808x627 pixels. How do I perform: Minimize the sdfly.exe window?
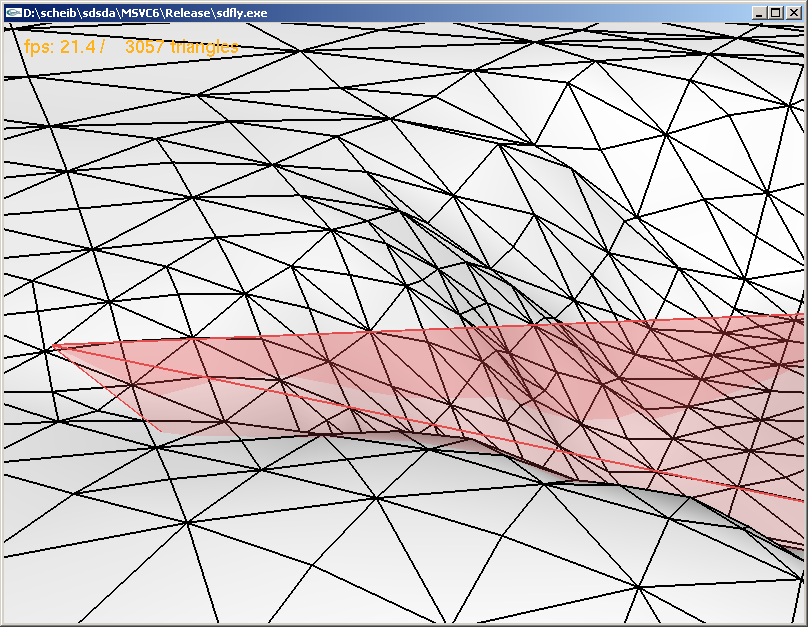(x=759, y=13)
